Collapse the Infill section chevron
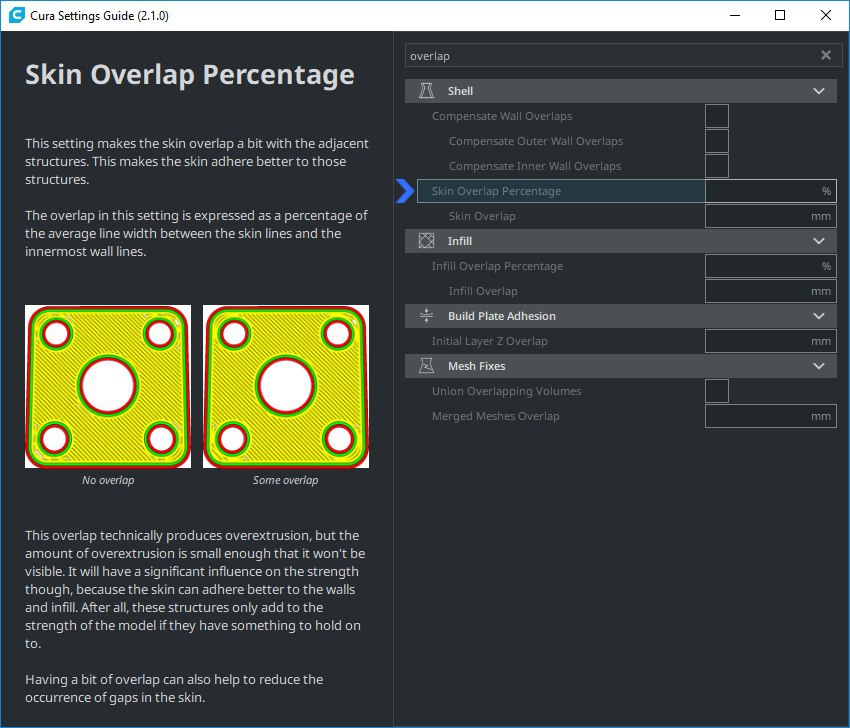Image resolution: width=850 pixels, height=728 pixels. [x=819, y=241]
